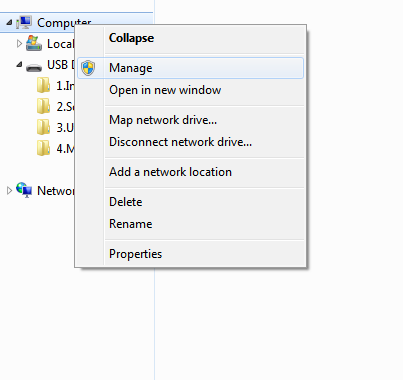The image size is (403, 380).
Task: Click the Local Disk drive icon
Action: click(x=34, y=43)
